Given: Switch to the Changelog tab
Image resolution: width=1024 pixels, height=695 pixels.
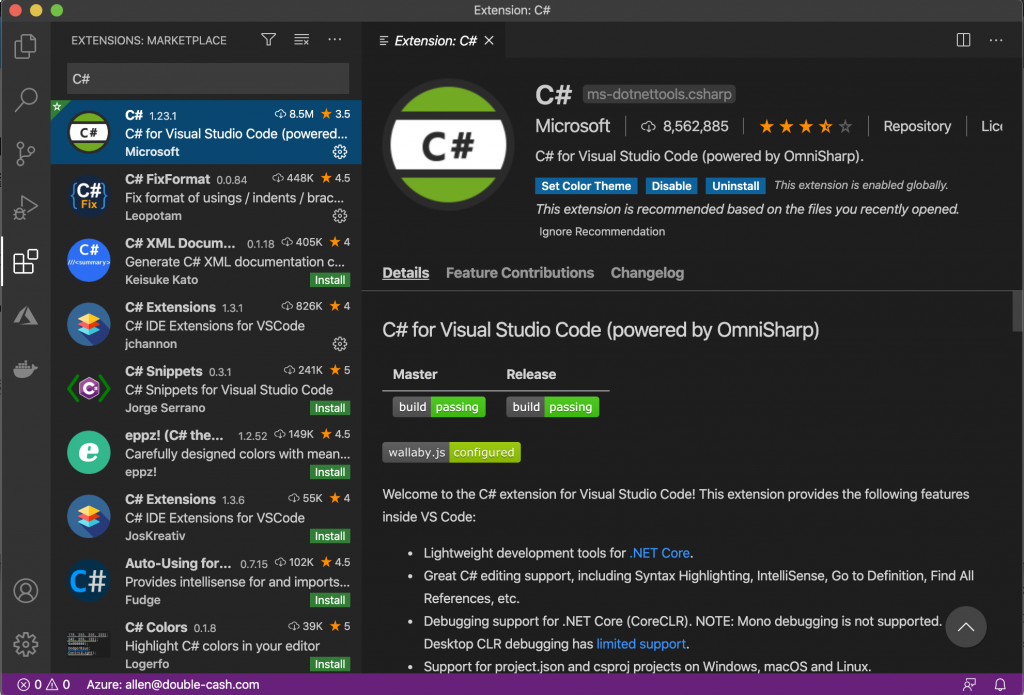Looking at the screenshot, I should click(x=647, y=273).
